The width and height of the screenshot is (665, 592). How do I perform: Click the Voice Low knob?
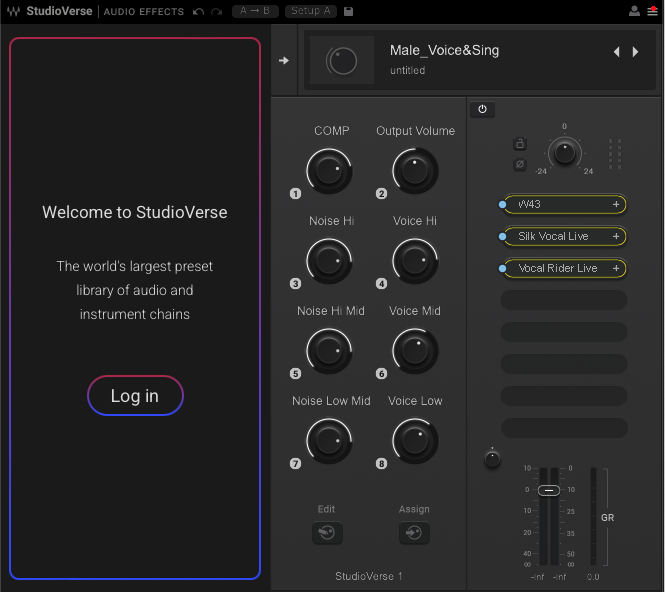[415, 441]
